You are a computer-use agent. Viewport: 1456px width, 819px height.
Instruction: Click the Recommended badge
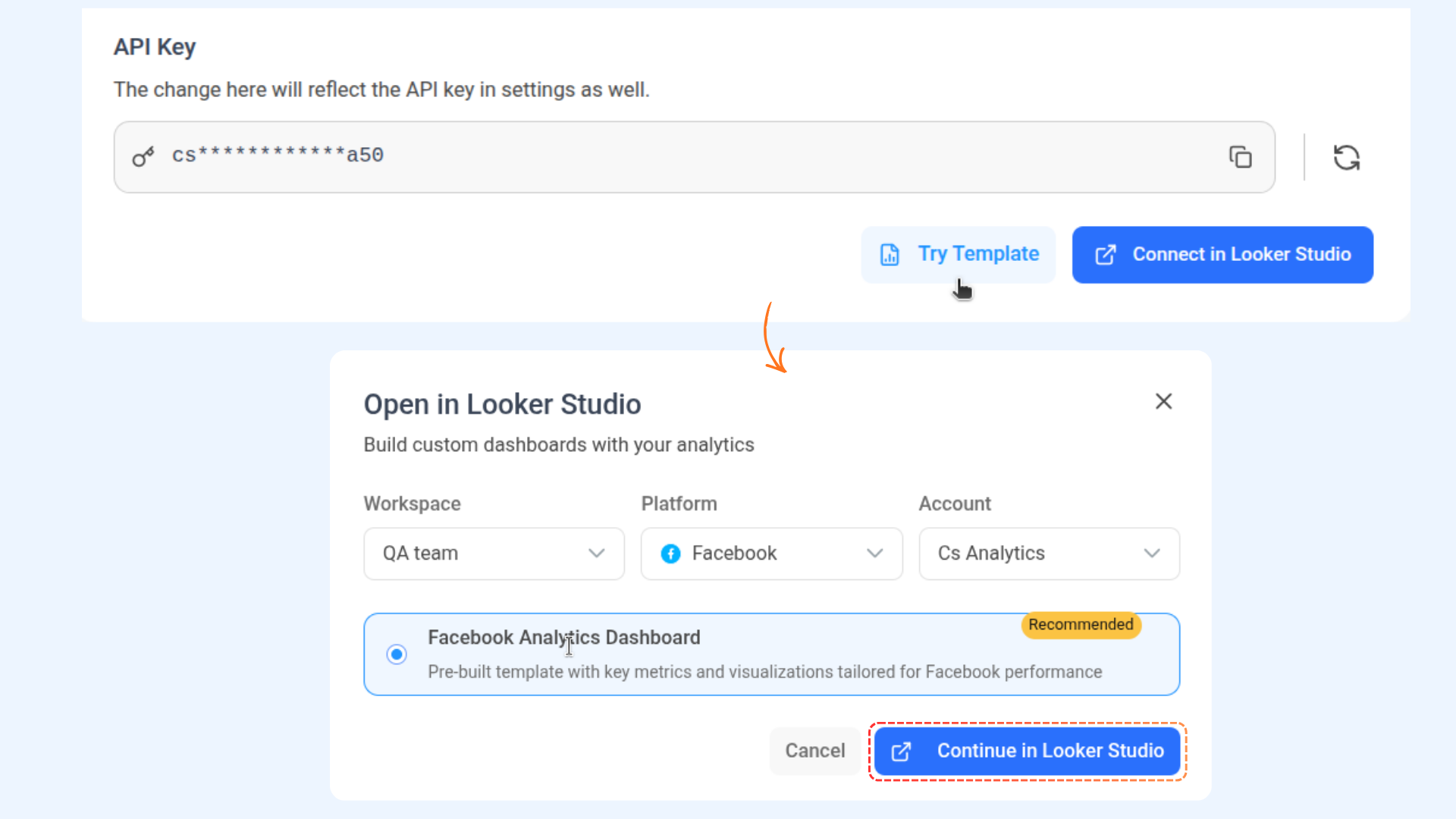[x=1081, y=625]
